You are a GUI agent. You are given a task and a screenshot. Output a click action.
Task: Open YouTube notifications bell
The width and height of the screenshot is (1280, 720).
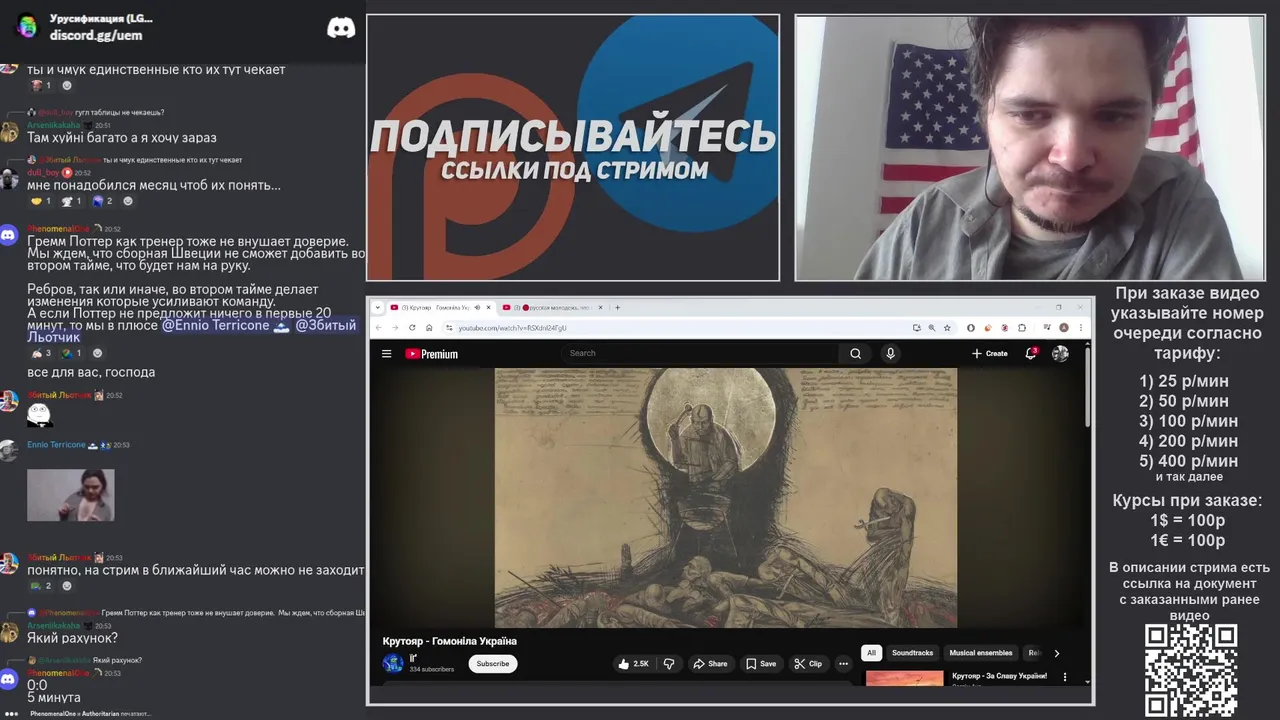click(1031, 353)
